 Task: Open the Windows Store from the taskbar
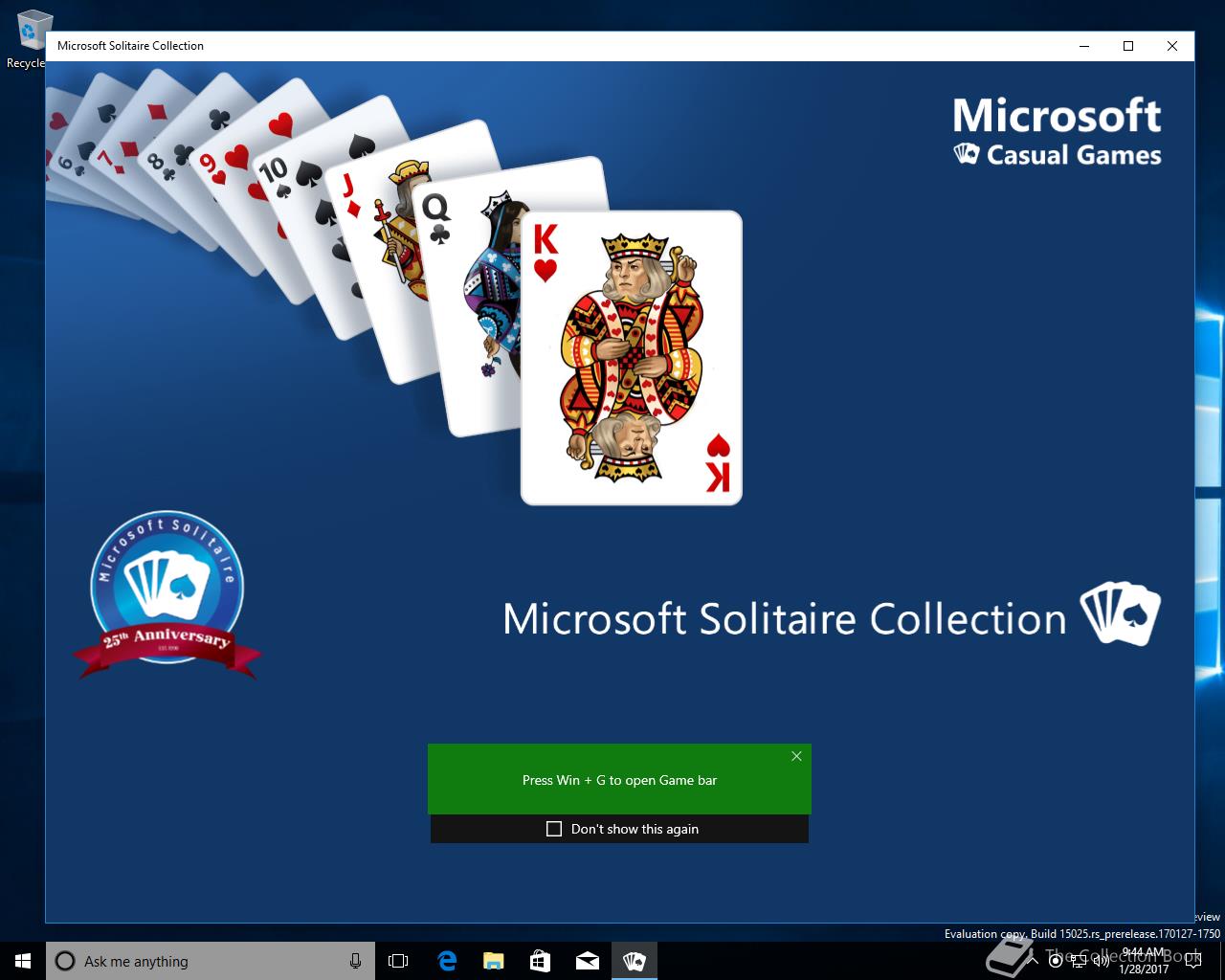pos(540,961)
